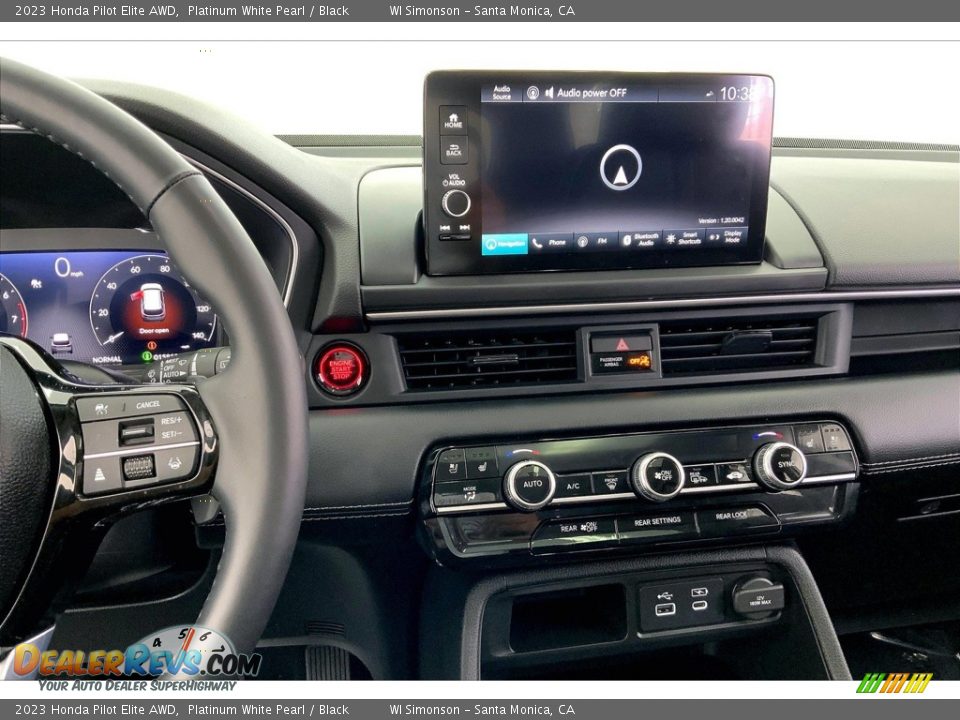Tap the outer driver seat climate button
The image size is (960, 720).
[451, 465]
